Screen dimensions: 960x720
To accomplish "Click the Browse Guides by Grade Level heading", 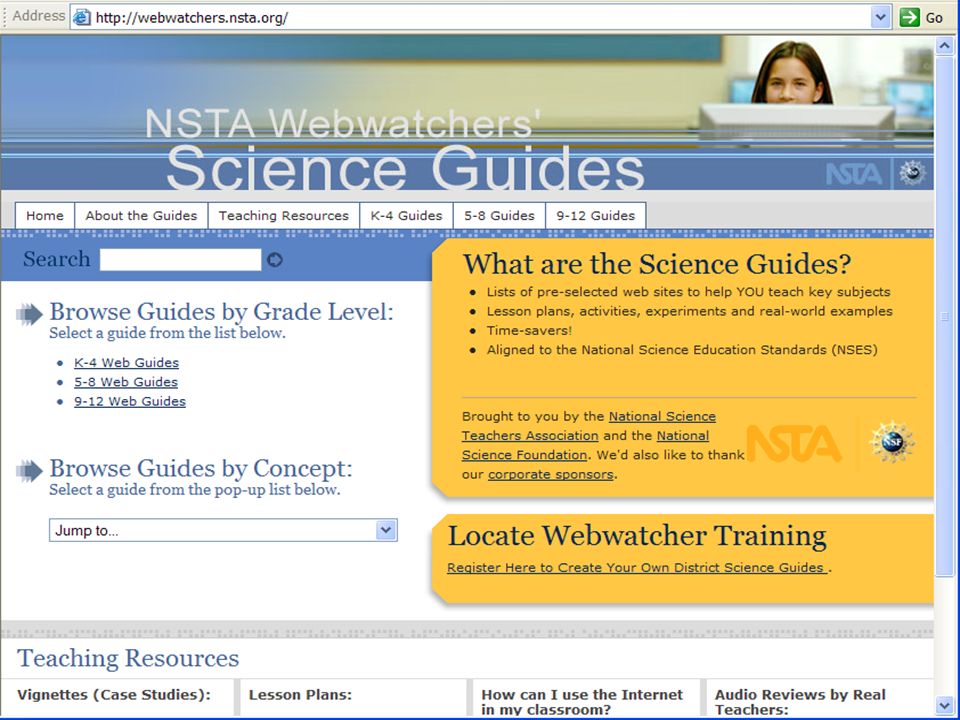I will 221,312.
